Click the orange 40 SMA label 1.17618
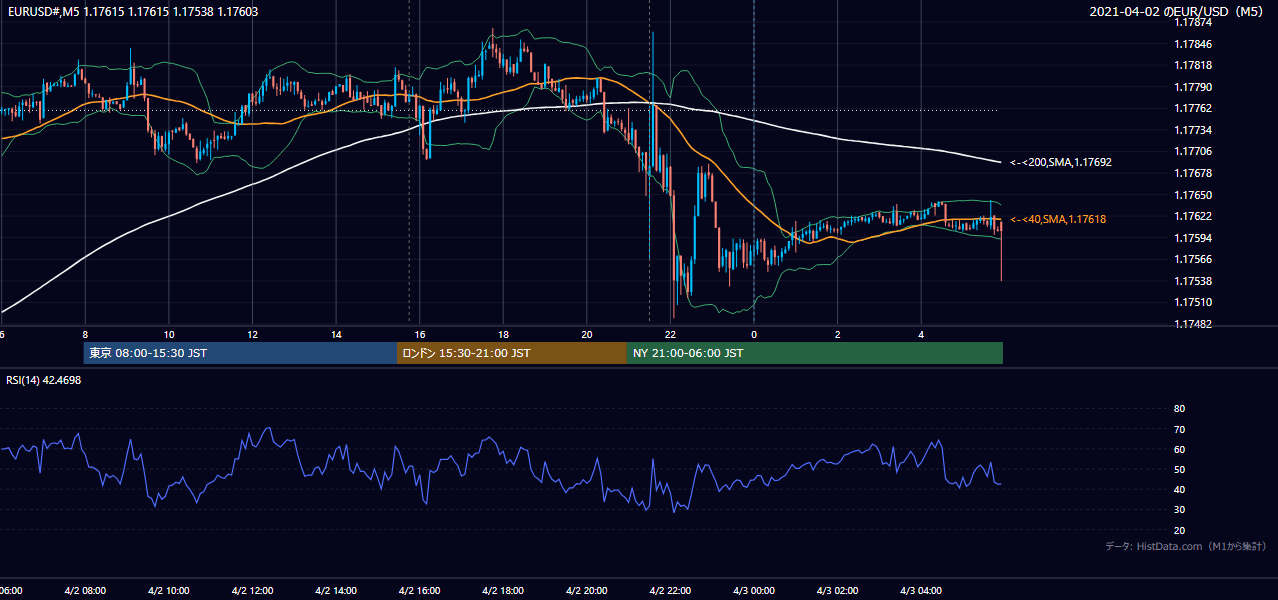This screenshot has width=1278, height=600. coord(1057,219)
